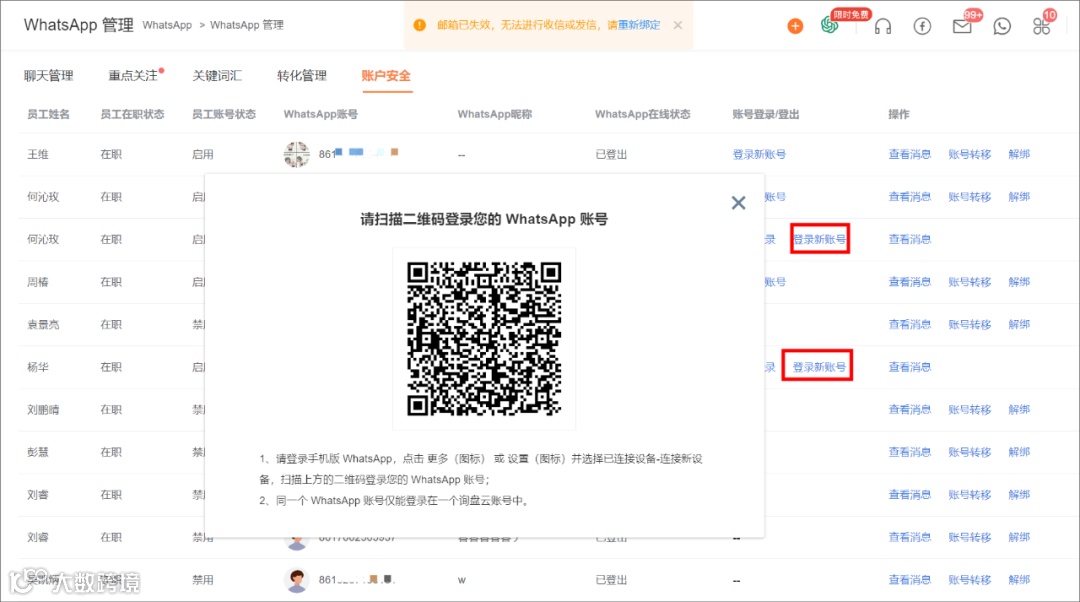
Task: Click the WhatsApp账号 column header
Action: pos(321,114)
